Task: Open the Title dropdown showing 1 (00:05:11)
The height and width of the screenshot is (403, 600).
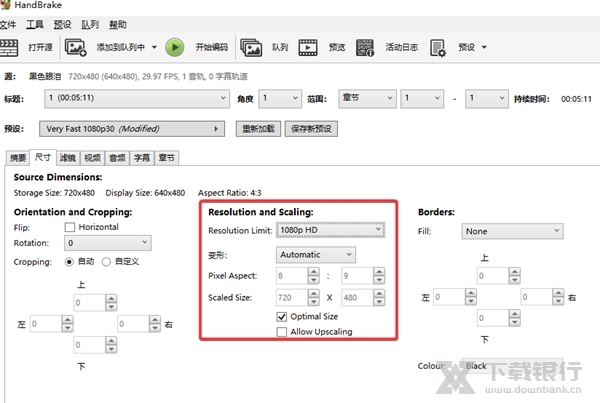Action: [x=137, y=99]
